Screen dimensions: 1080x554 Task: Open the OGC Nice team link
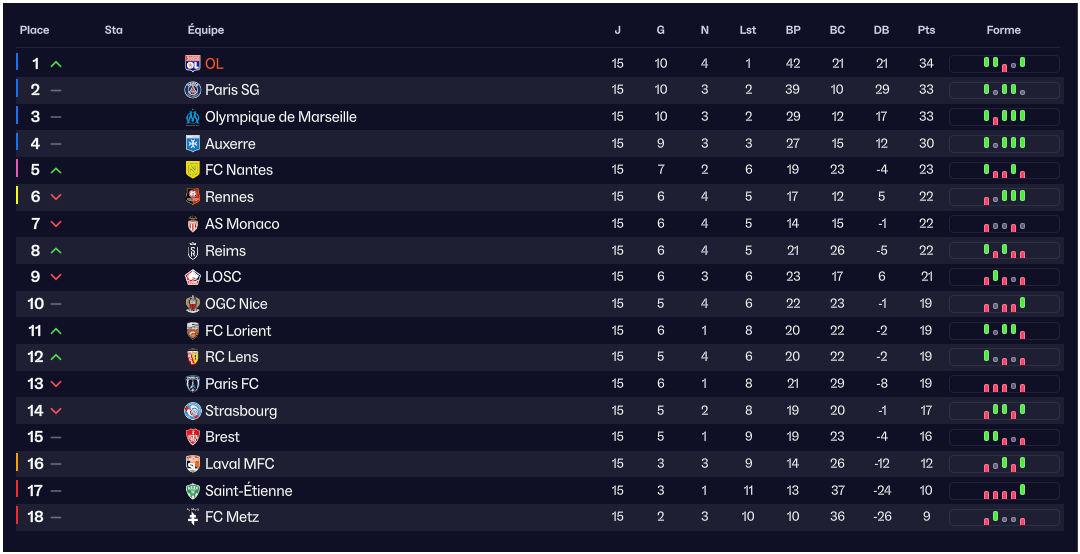pyautogui.click(x=236, y=304)
